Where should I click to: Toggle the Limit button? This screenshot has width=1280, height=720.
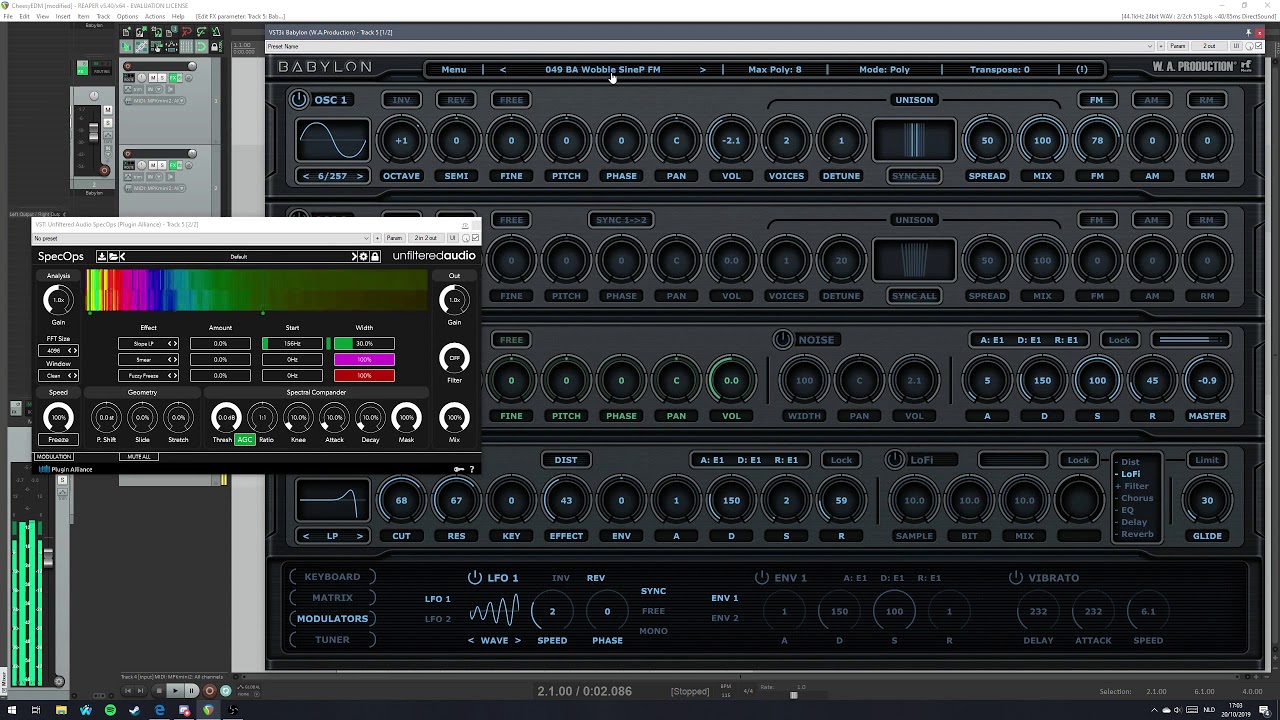click(1207, 460)
